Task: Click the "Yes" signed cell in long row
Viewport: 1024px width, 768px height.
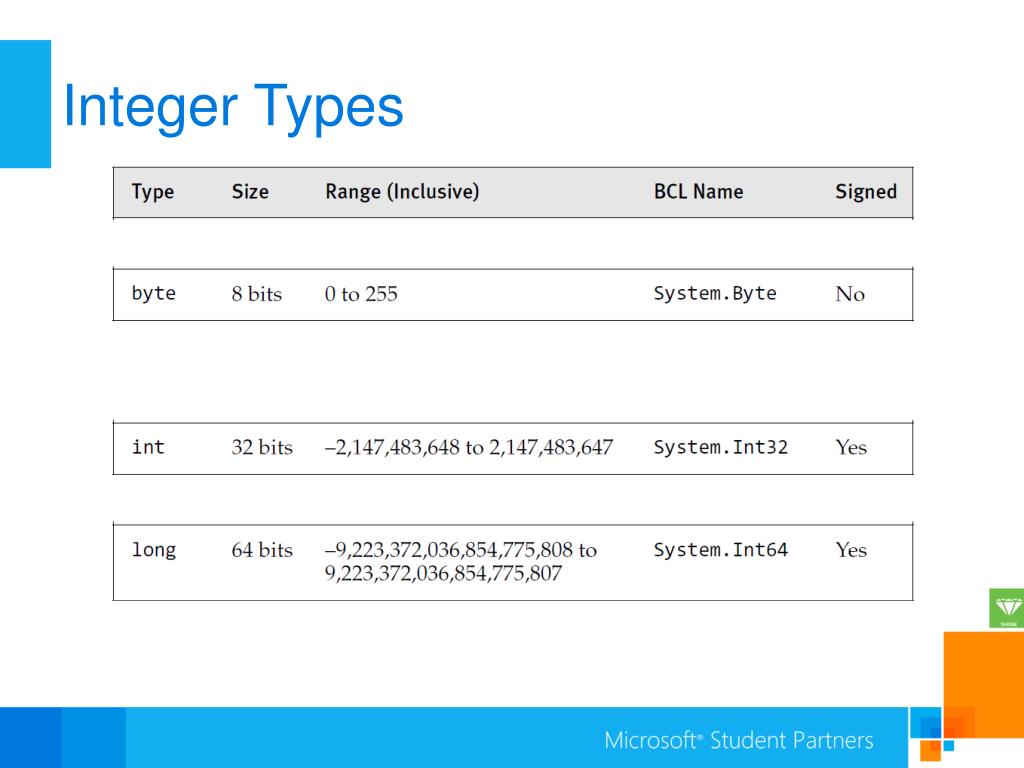Action: [x=852, y=550]
